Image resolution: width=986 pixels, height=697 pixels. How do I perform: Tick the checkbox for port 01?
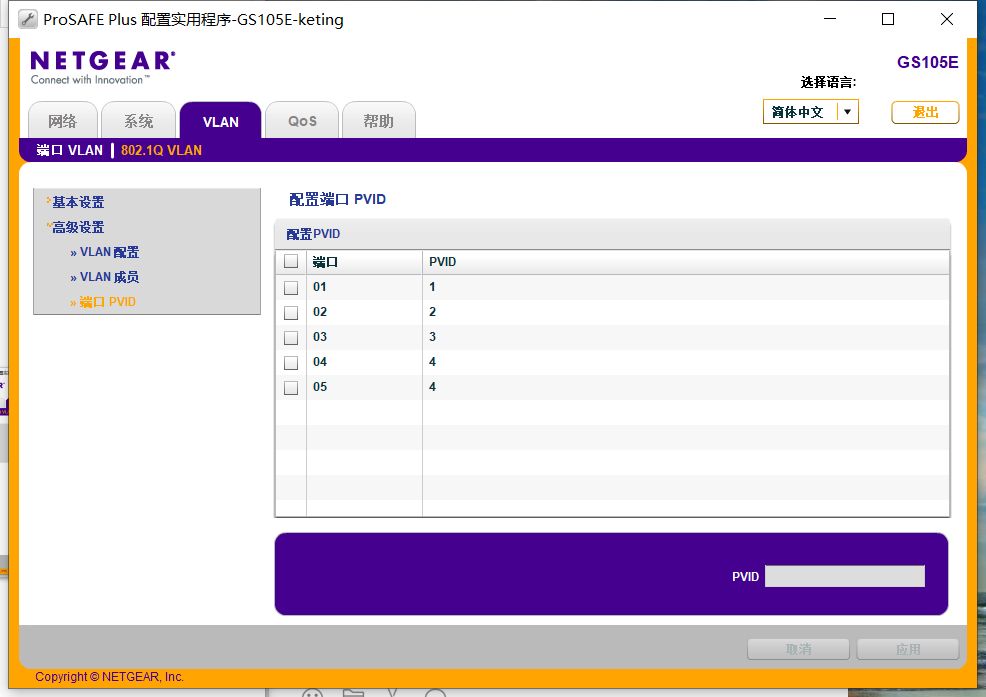pyautogui.click(x=291, y=287)
